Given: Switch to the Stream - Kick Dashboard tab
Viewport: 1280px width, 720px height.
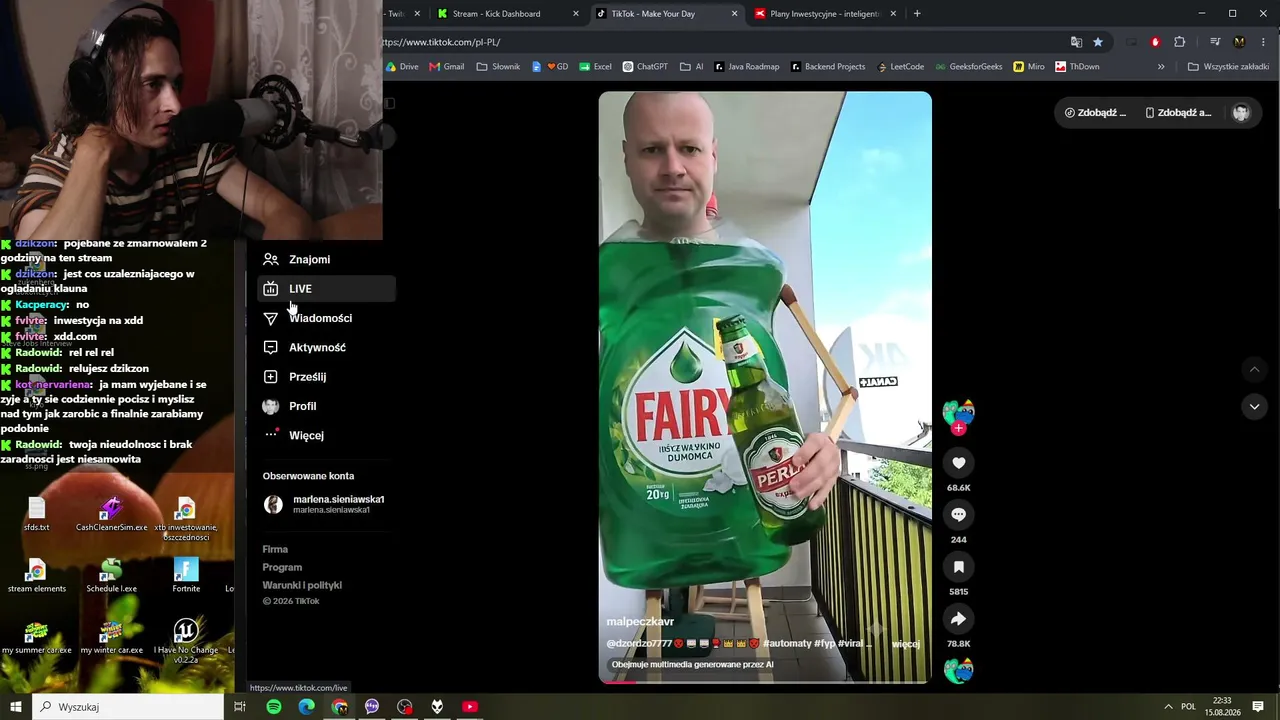Looking at the screenshot, I should click(x=509, y=14).
